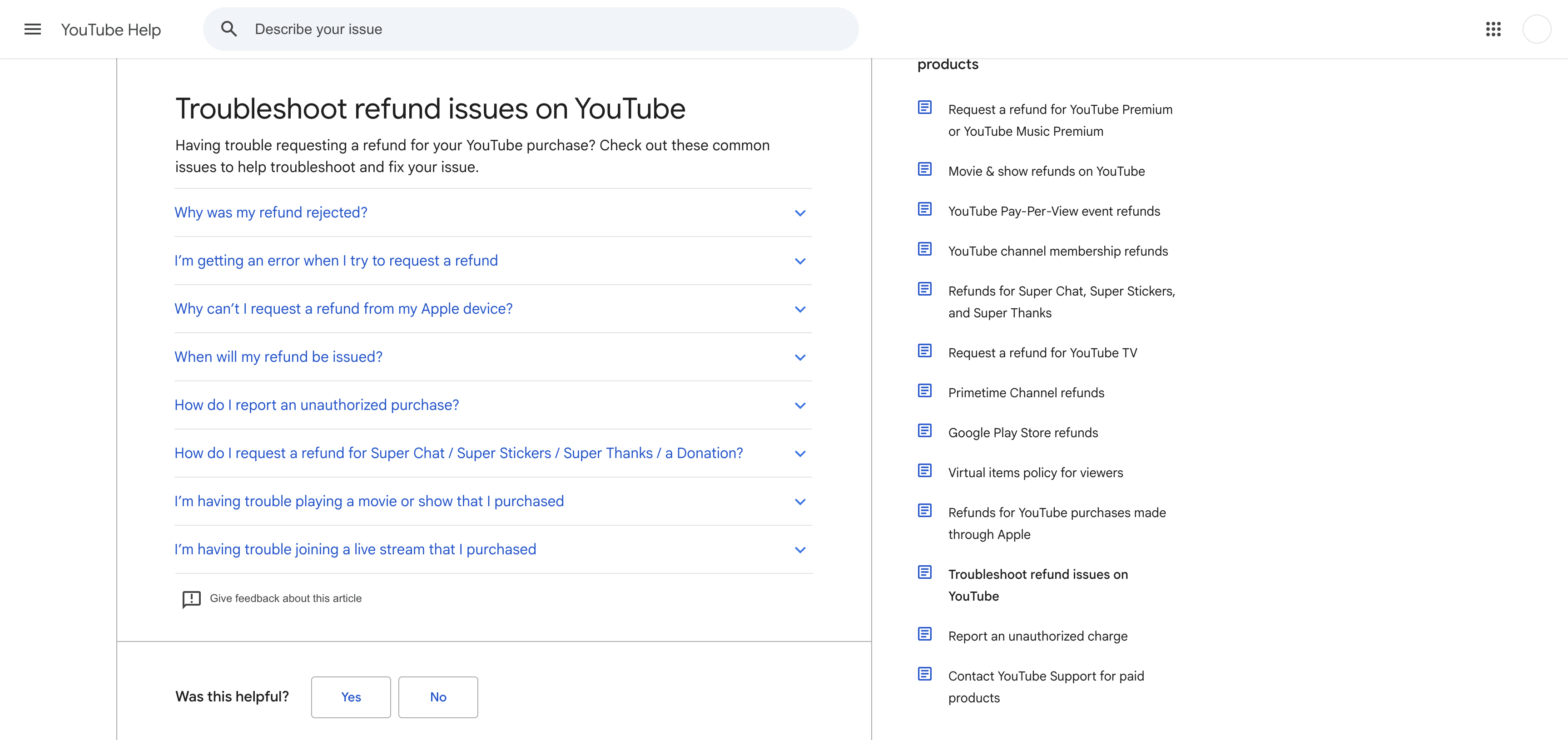Open trouble playing movie or show section
The image size is (1568, 740).
(x=493, y=501)
